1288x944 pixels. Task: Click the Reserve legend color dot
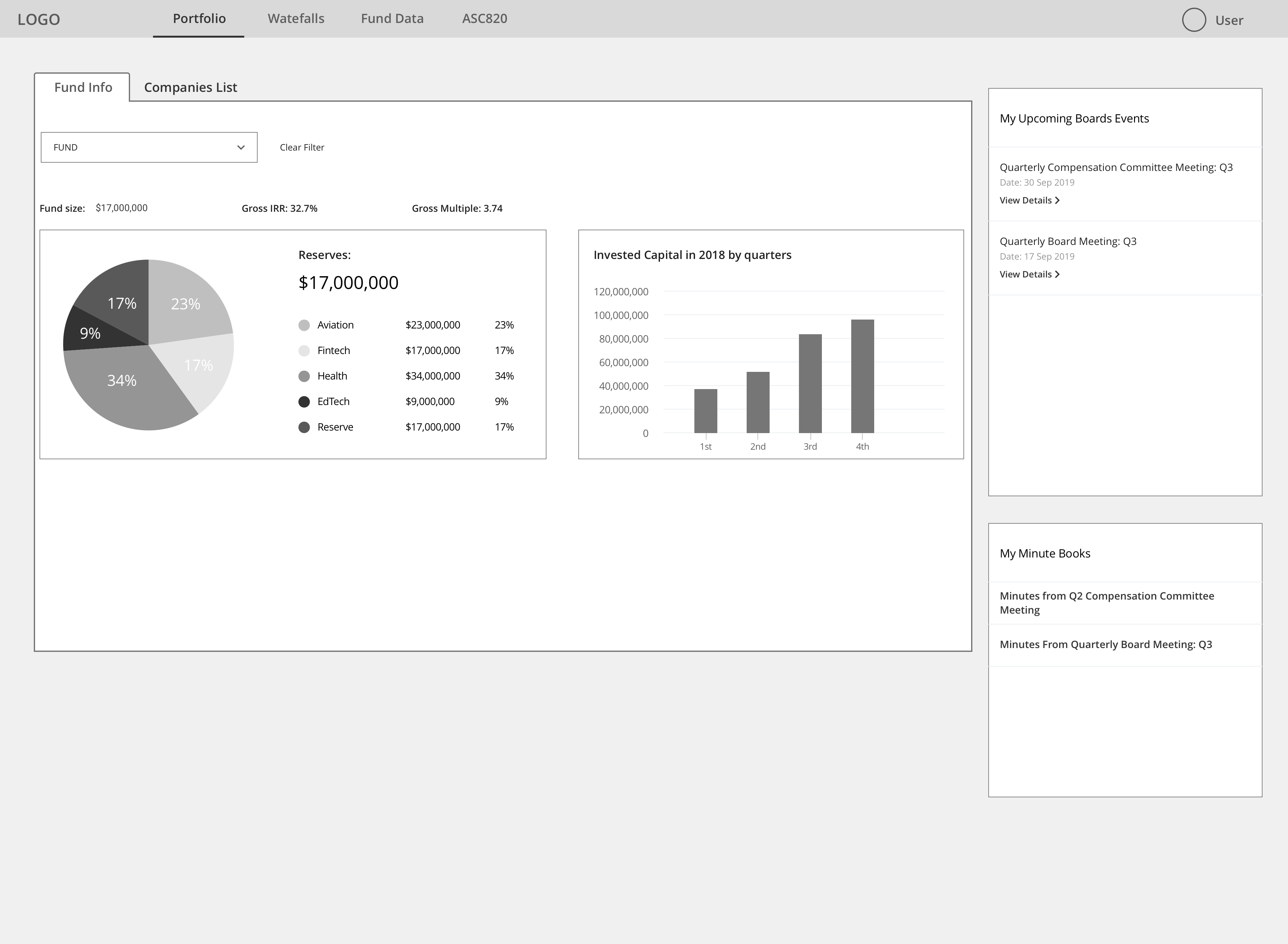tap(304, 427)
